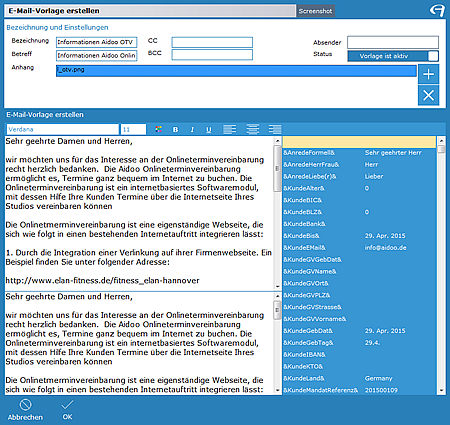Screen dimensions: 450x425
Task: Select the &KundeGVPLZ& placeholder
Action: coord(307,295)
